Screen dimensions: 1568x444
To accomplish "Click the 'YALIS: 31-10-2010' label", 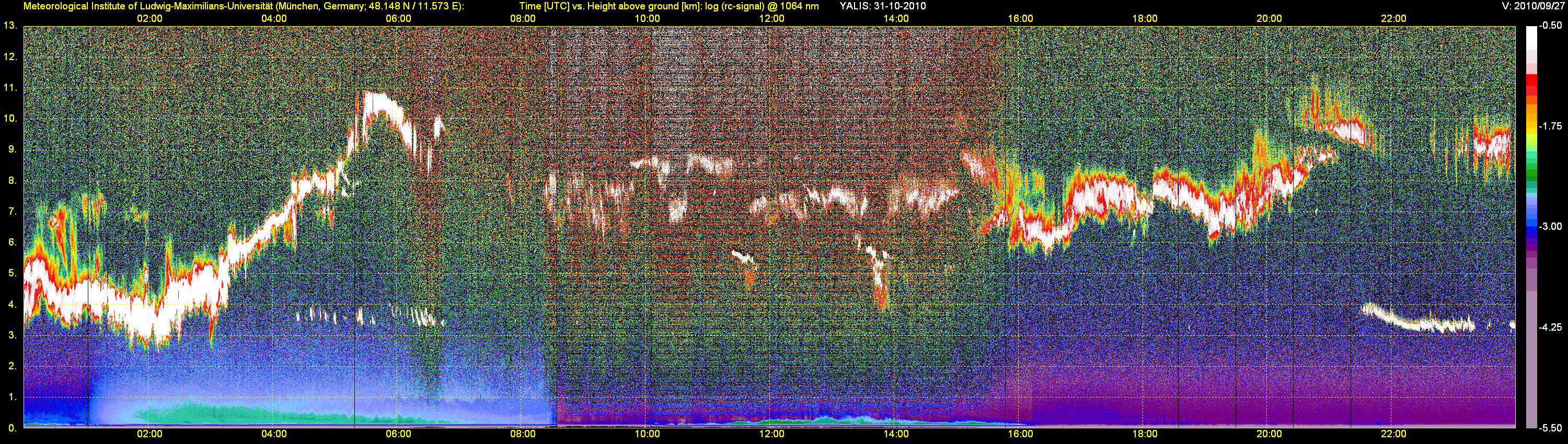I will tap(883, 7).
